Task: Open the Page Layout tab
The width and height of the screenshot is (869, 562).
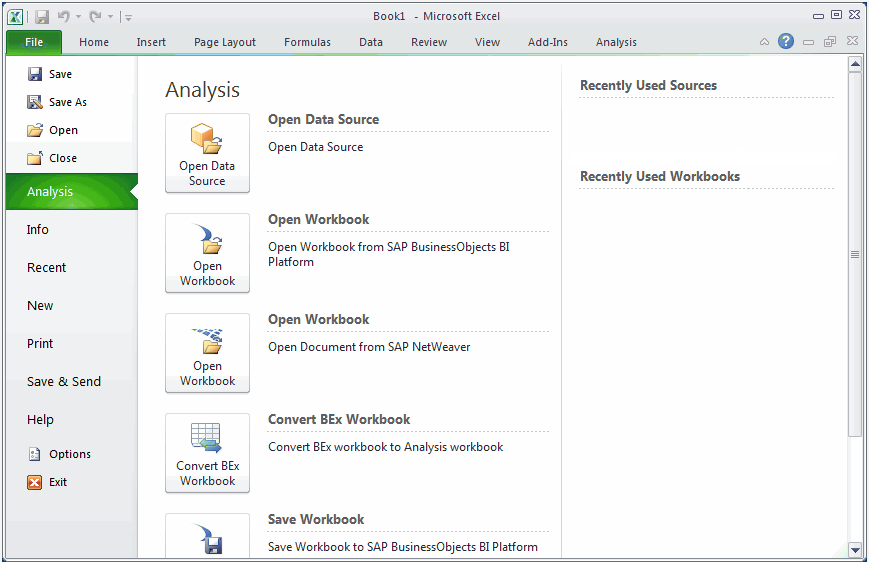Action: tap(225, 42)
